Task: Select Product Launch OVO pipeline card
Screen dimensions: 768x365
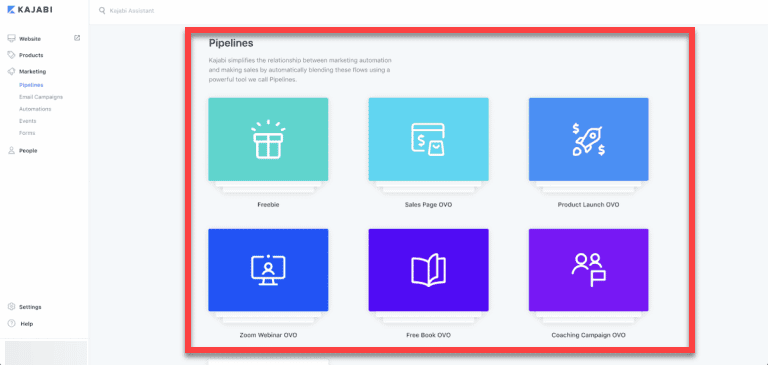Action: click(588, 140)
